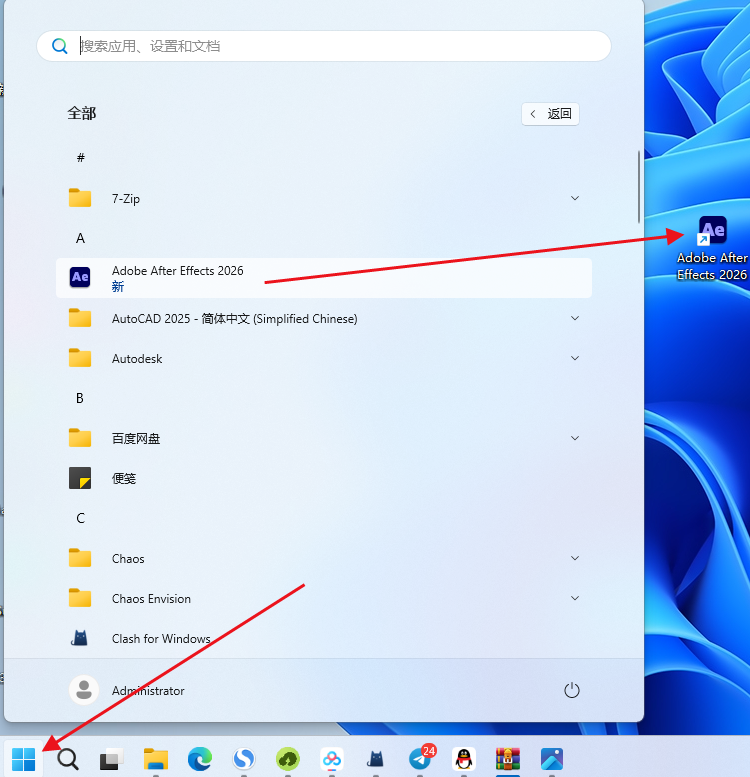
Task: Open File Explorer from taskbar
Action: pos(156,759)
